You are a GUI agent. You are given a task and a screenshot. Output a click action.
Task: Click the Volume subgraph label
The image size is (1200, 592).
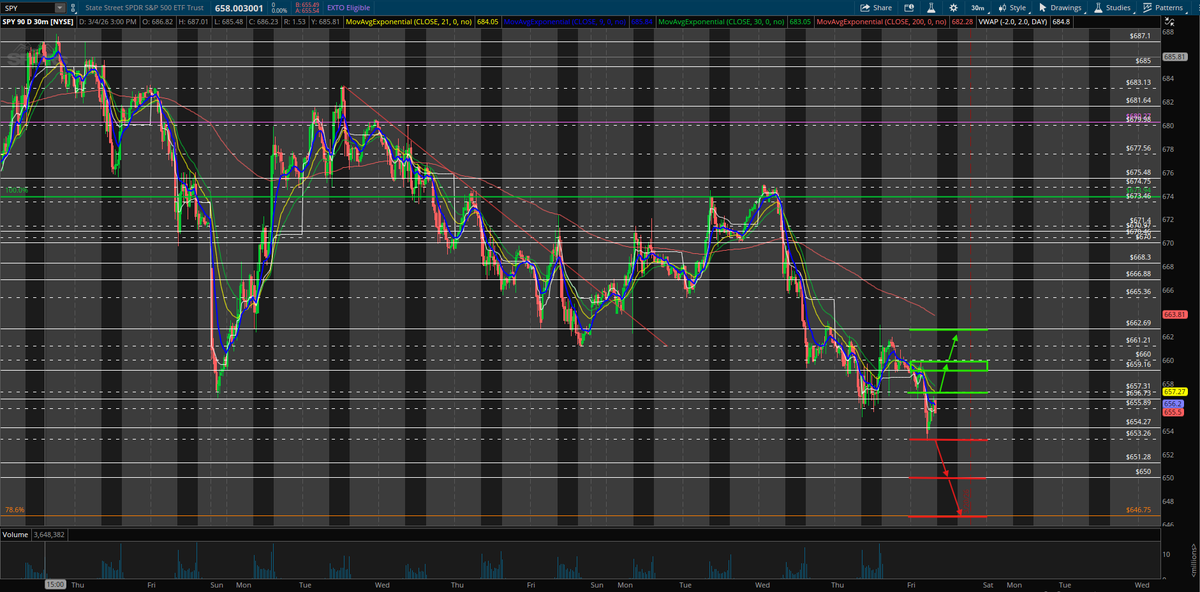(x=15, y=535)
